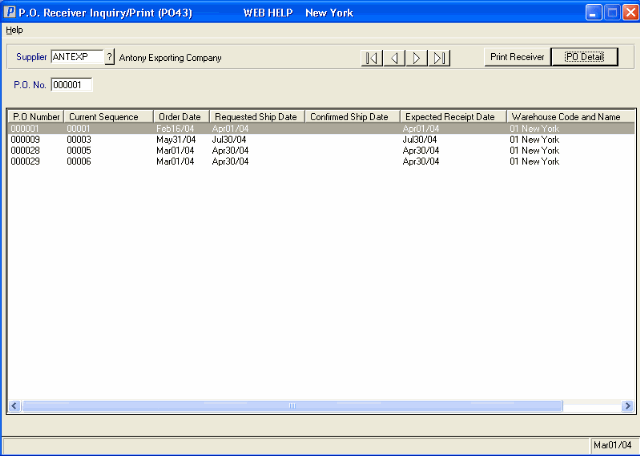Click sequence 00003 cell
The height and width of the screenshot is (456, 640).
[79, 140]
